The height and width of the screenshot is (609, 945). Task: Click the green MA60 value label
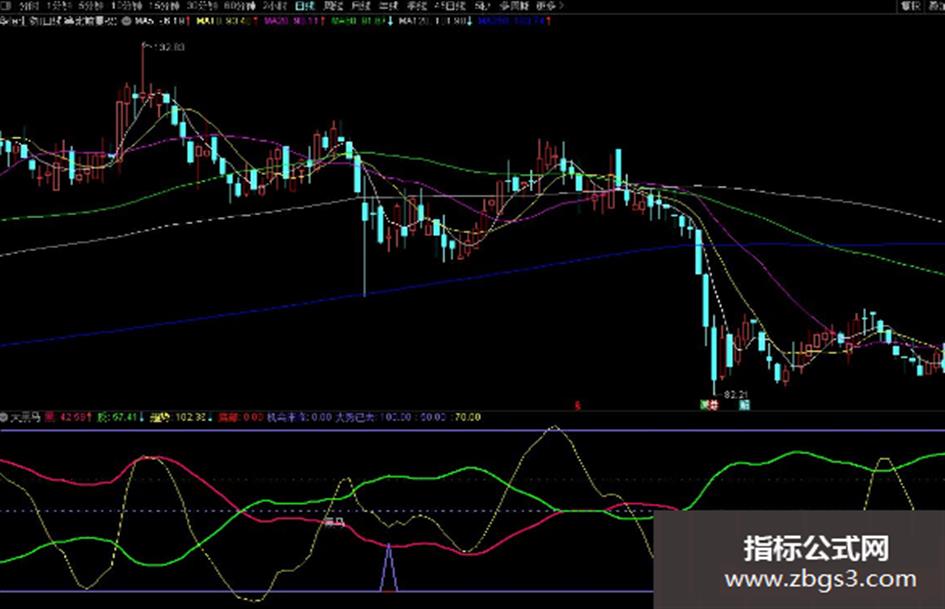click(x=361, y=21)
